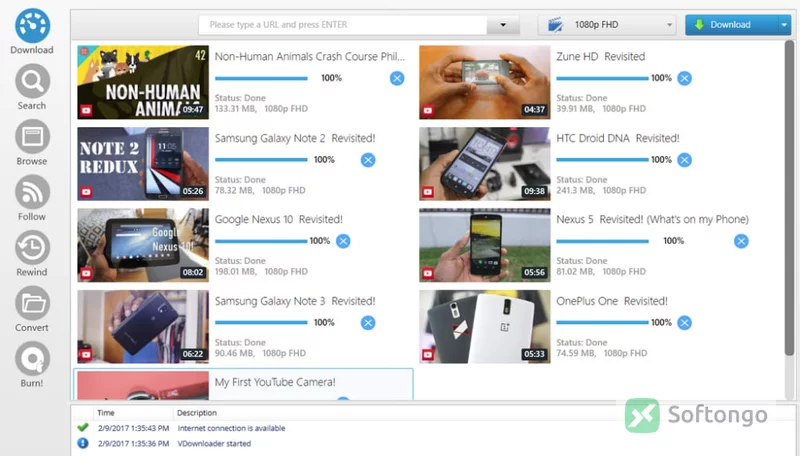Cancel the Non-Human Animals Crash Course download
The image size is (800, 456).
click(x=397, y=78)
